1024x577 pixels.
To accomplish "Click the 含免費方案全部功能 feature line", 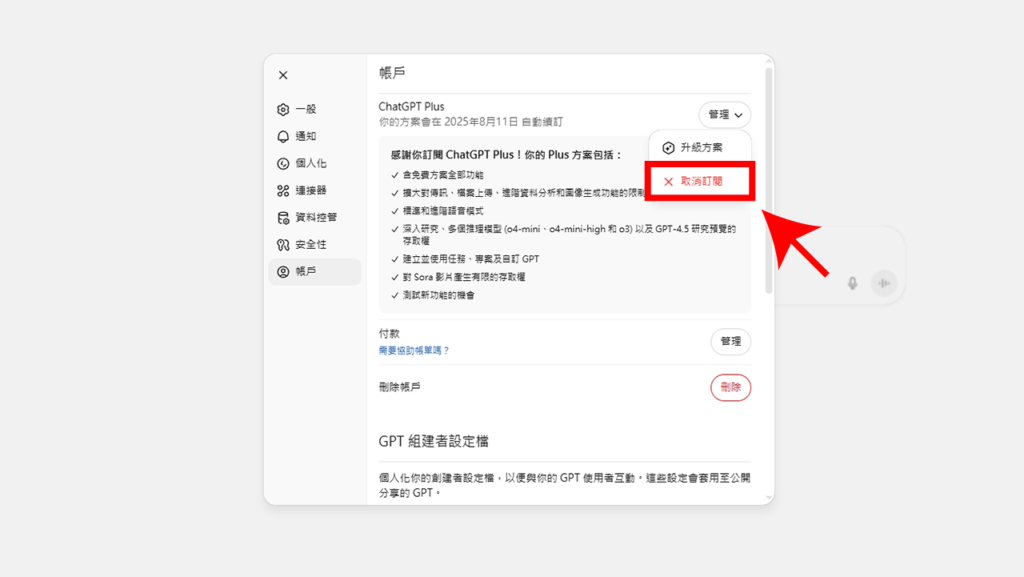I will click(443, 175).
